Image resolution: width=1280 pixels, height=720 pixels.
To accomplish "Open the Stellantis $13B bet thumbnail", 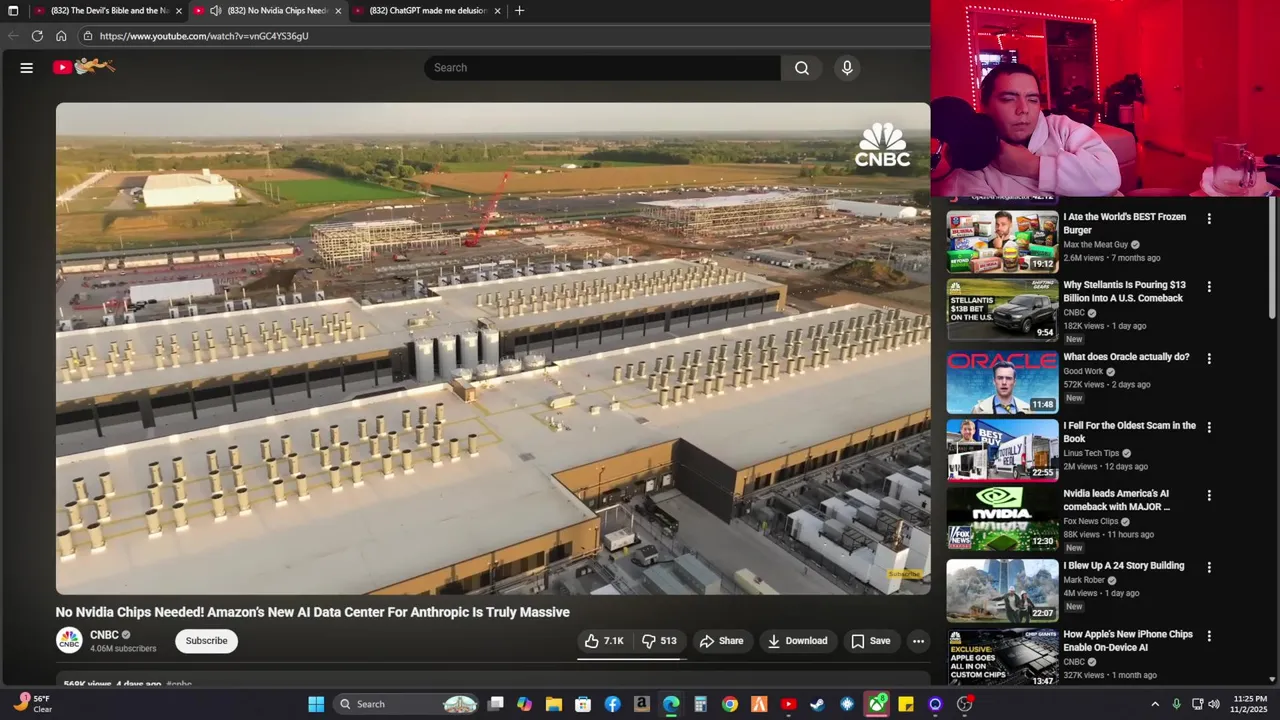I will point(1002,310).
